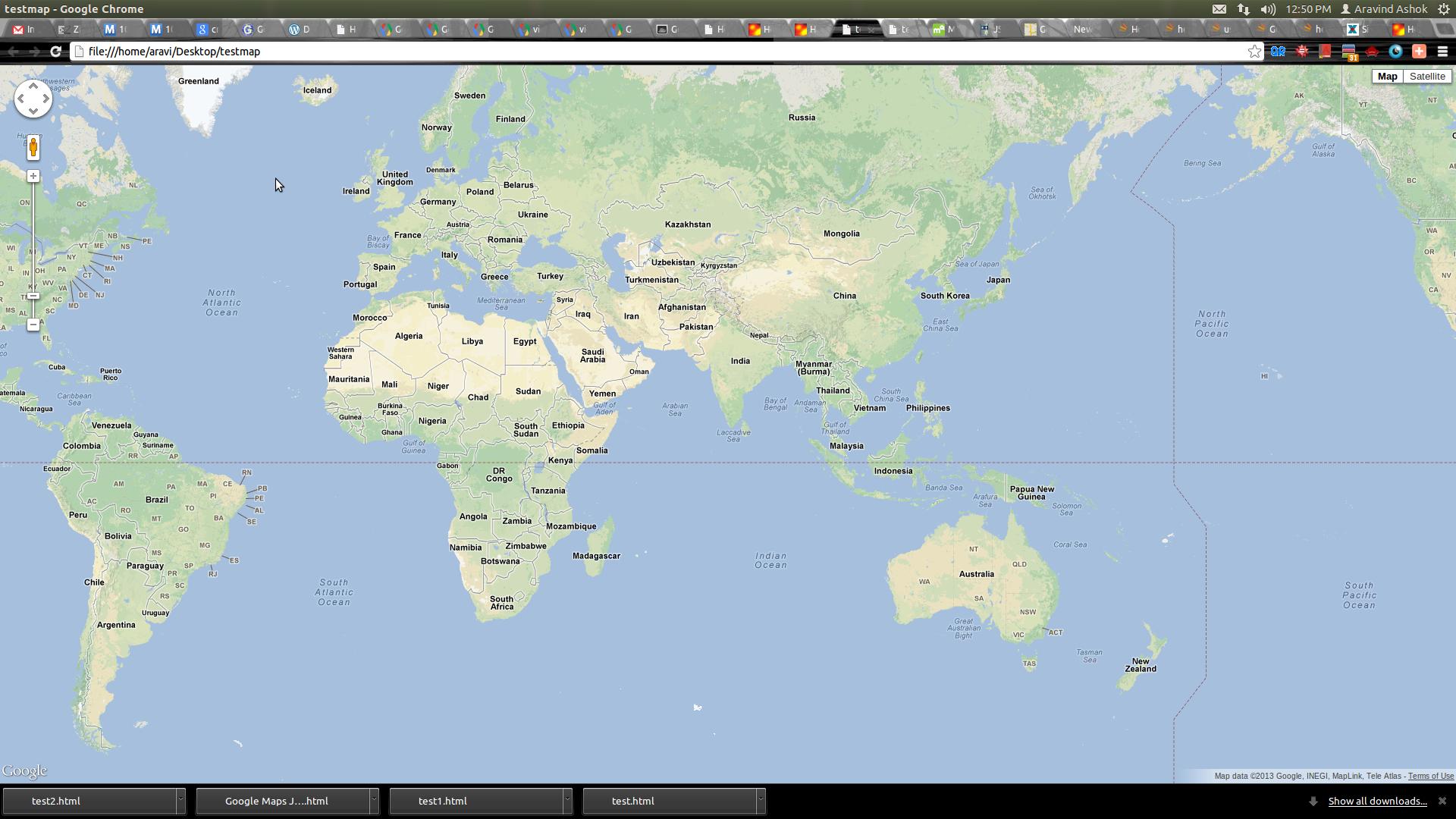The width and height of the screenshot is (1456, 819).
Task: Click the QR code extension icon
Action: tap(1278, 52)
